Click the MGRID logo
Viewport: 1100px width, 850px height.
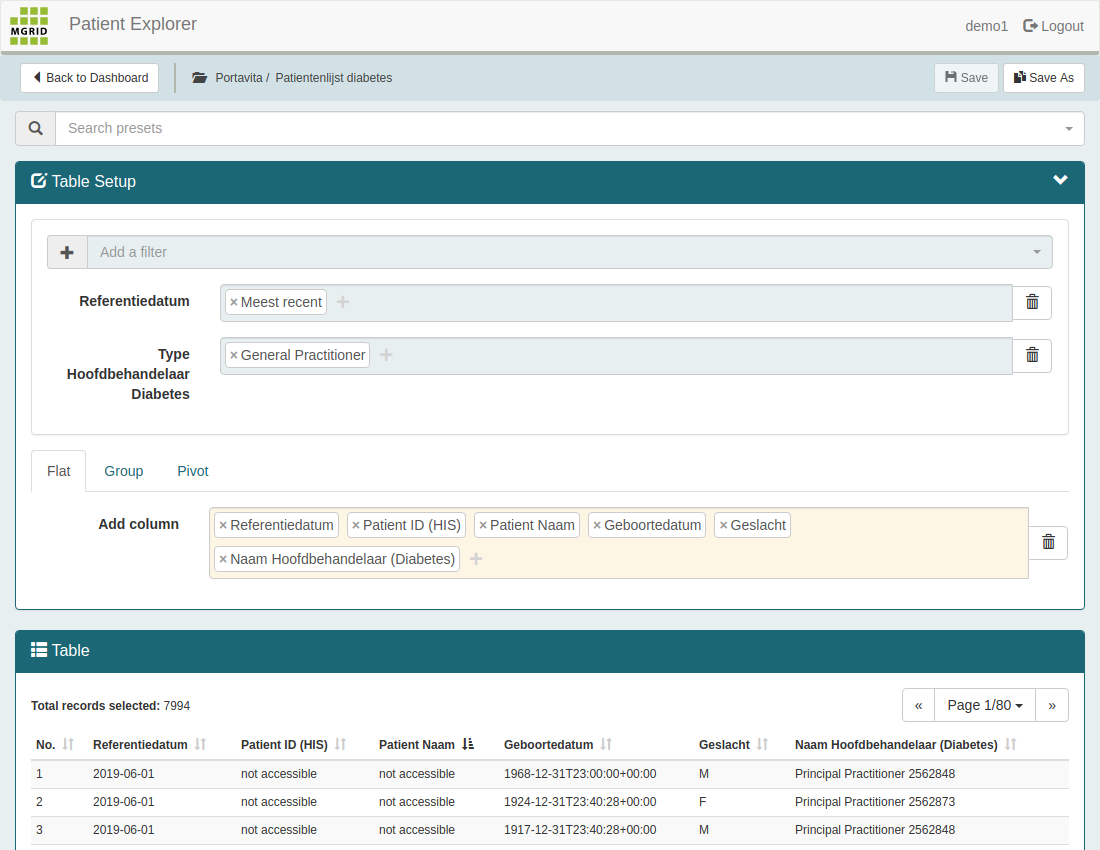click(29, 26)
